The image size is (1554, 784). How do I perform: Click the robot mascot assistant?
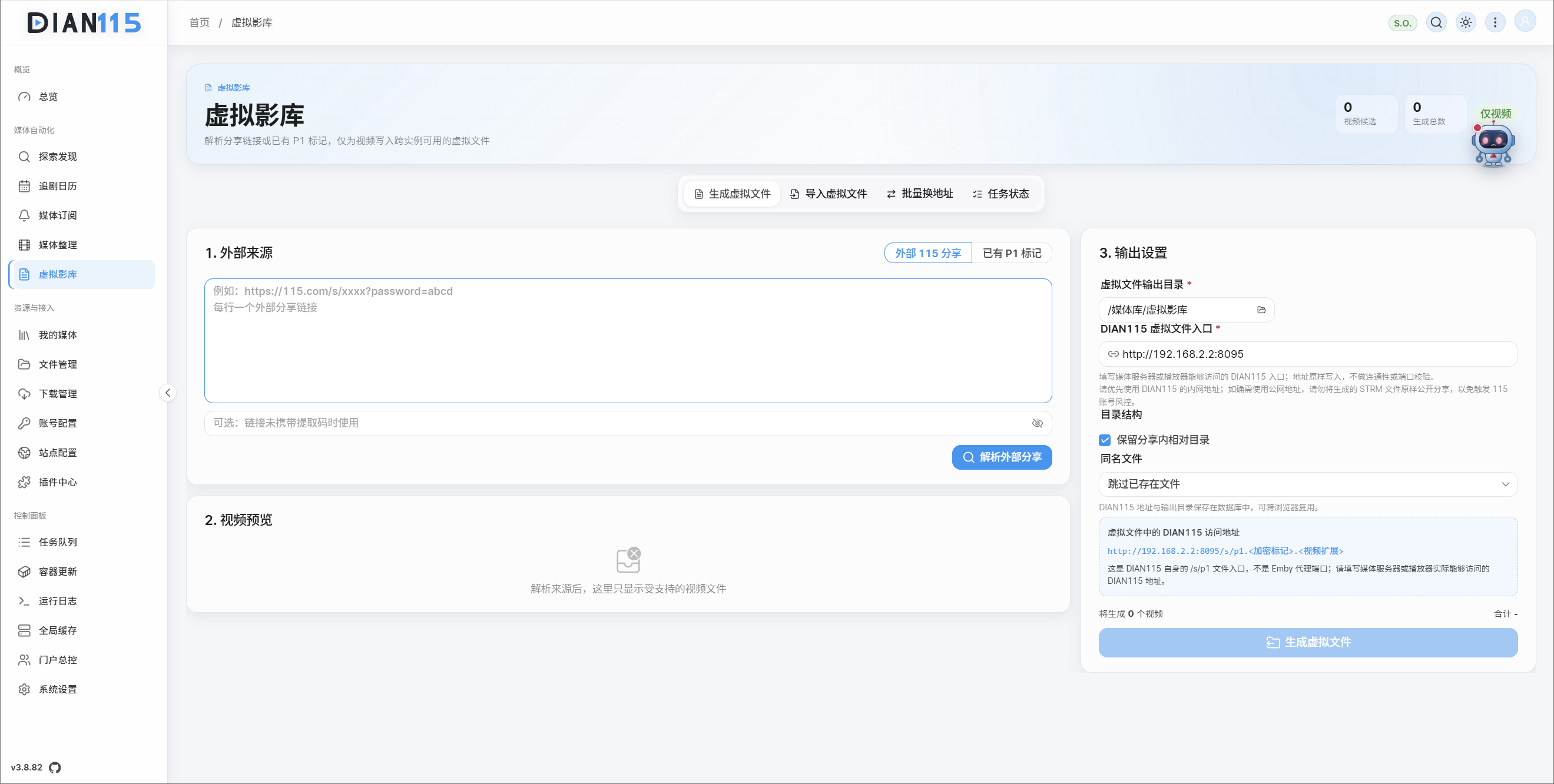click(x=1493, y=145)
